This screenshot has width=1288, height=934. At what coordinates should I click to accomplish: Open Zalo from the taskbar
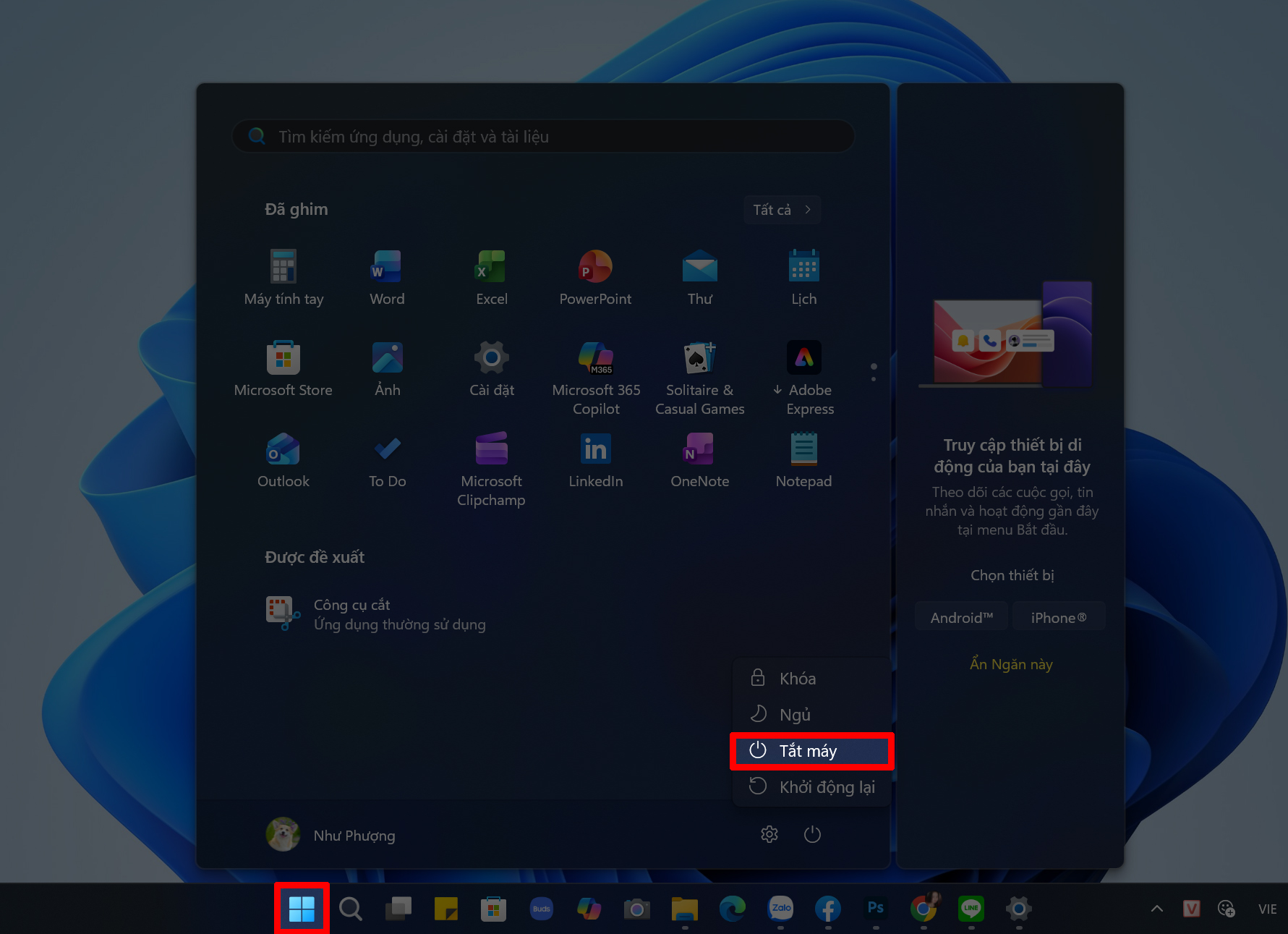click(x=780, y=909)
